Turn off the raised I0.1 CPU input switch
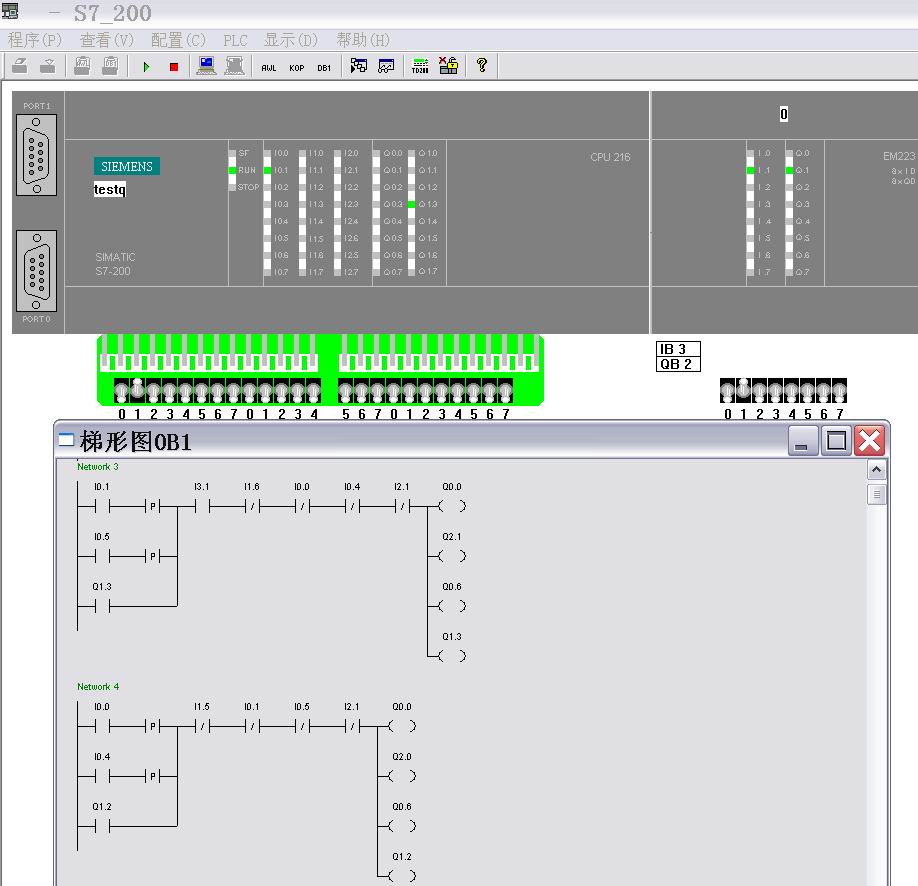Viewport: 918px width, 886px height. pyautogui.click(x=138, y=390)
